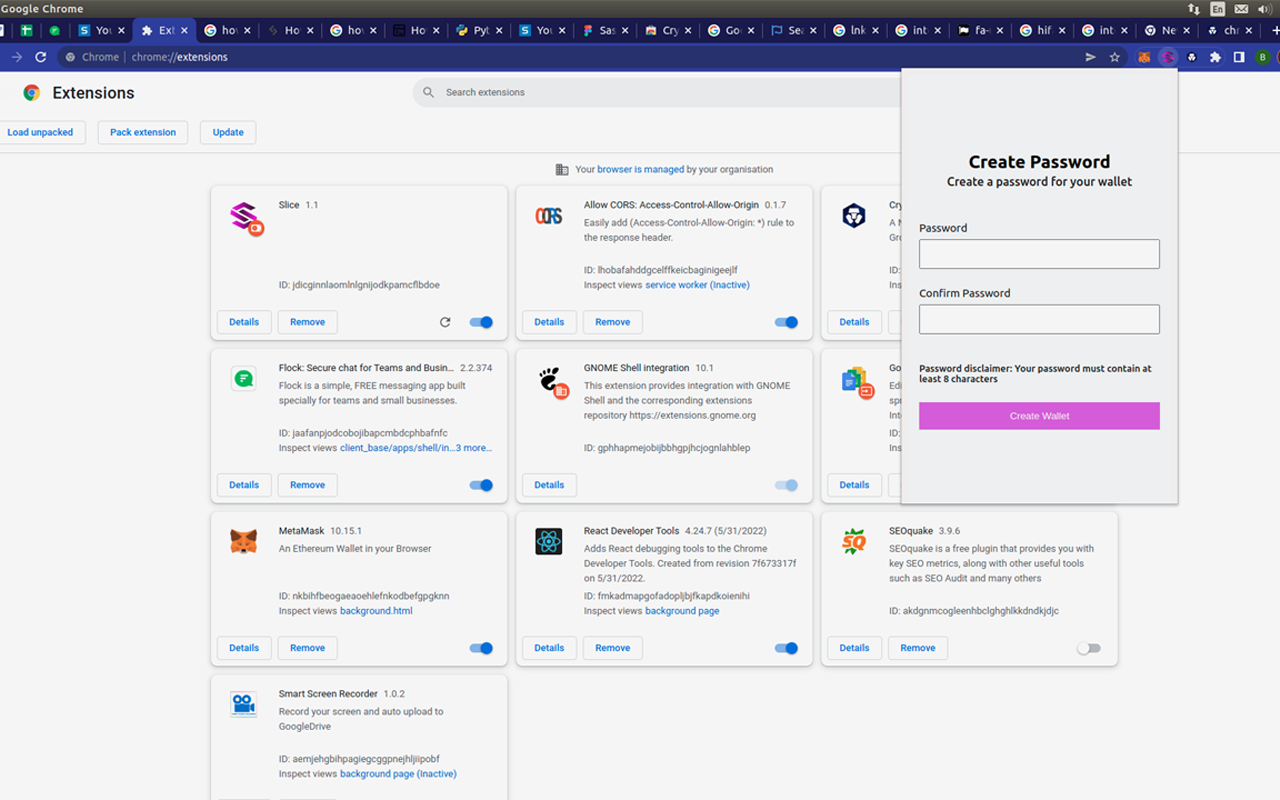Open MetaMask fox icon in Chrome toolbar
The image size is (1280, 800).
click(1144, 57)
